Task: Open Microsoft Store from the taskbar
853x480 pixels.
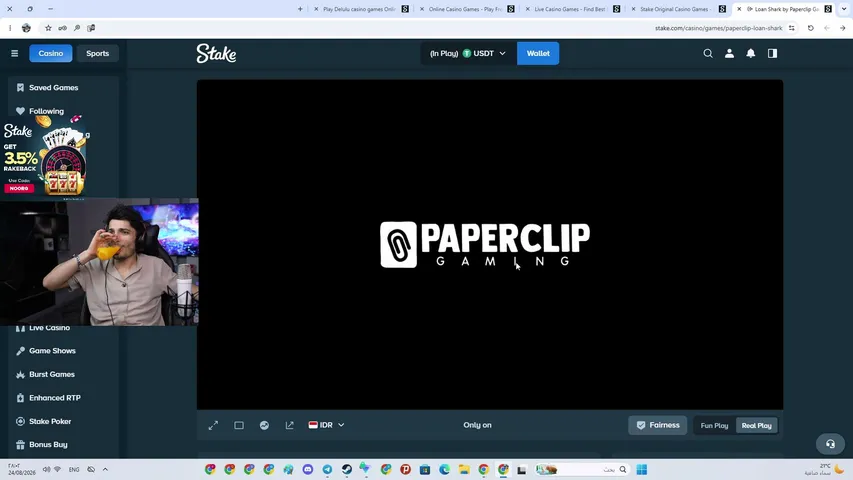Action: 425,469
